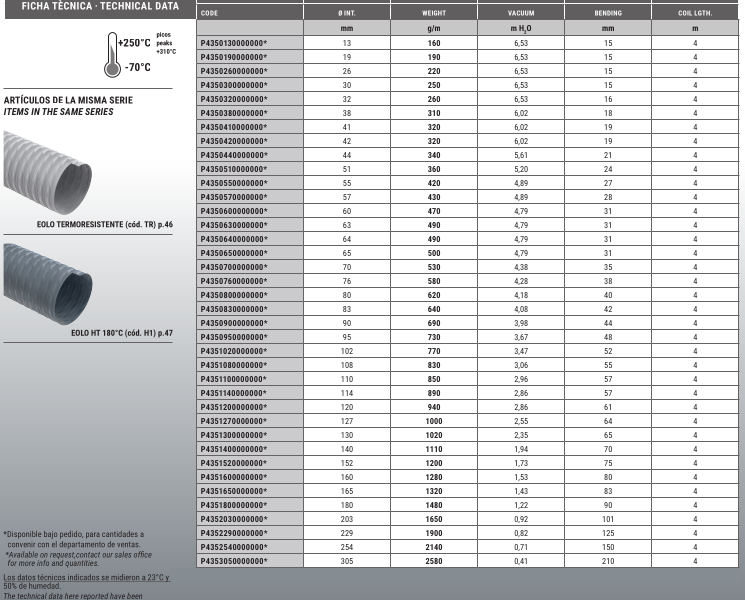Screen dimensions: 745x600
Task: Click the WEIGHT column header
Action: pyautogui.click(x=434, y=13)
